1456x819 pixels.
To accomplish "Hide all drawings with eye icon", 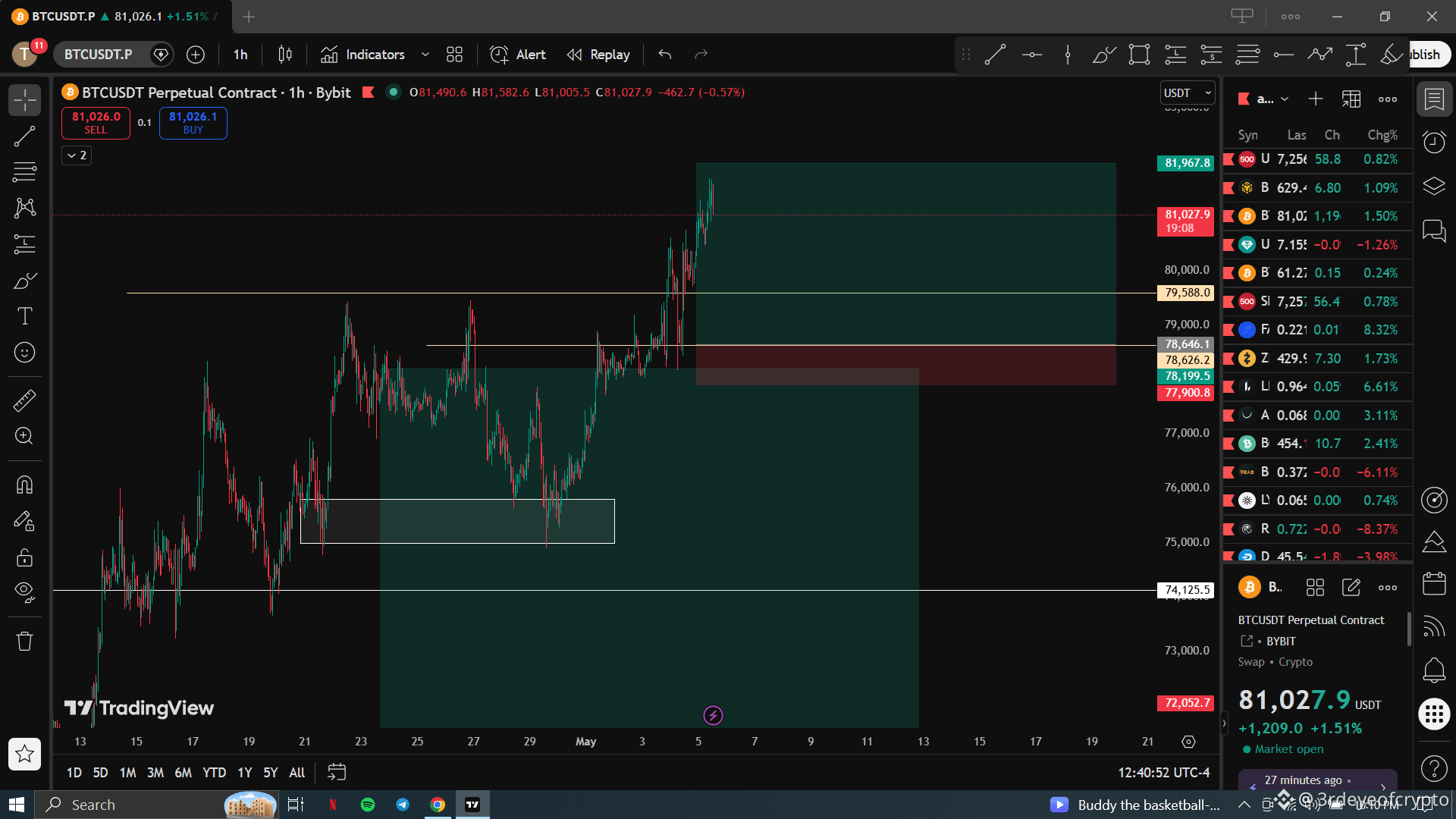I will point(24,592).
